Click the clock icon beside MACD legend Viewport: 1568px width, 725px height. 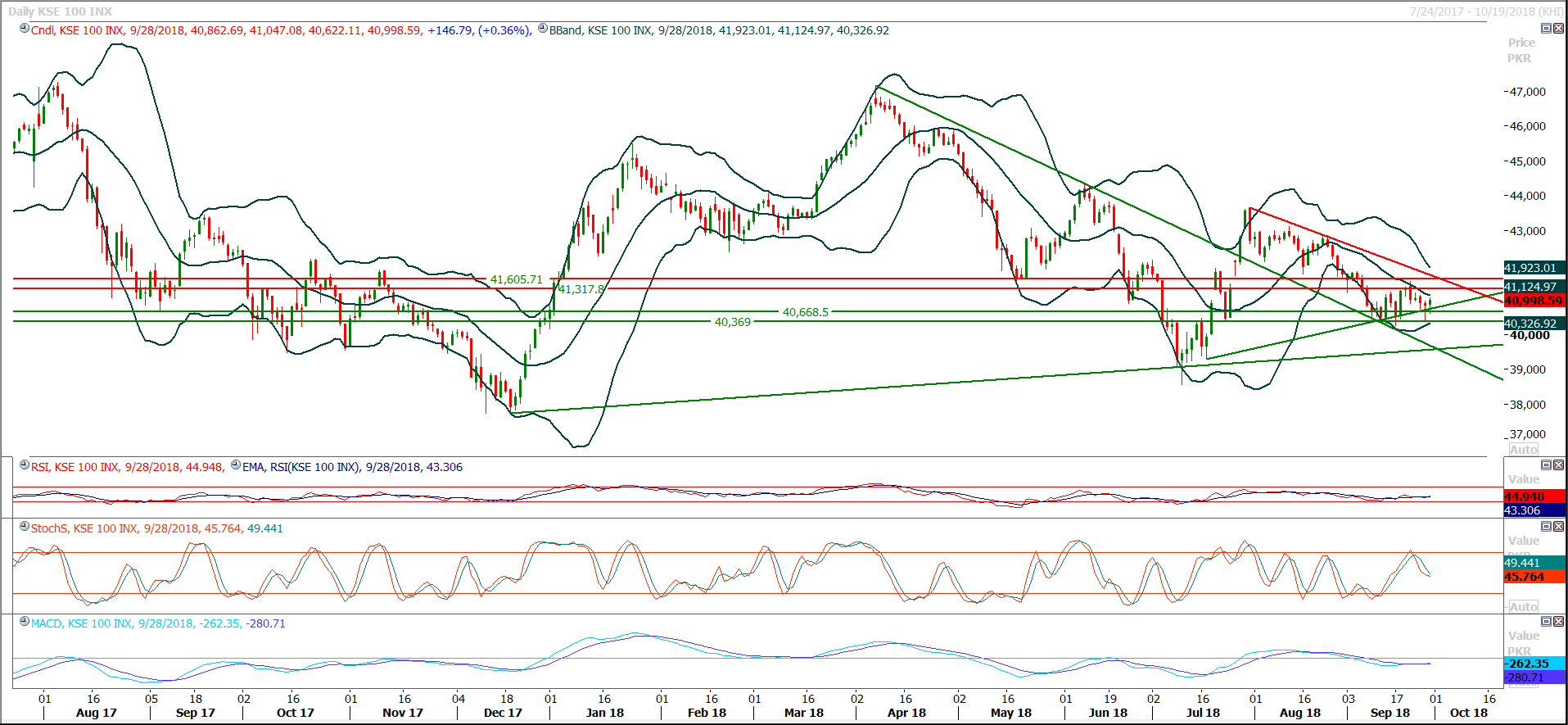(25, 622)
